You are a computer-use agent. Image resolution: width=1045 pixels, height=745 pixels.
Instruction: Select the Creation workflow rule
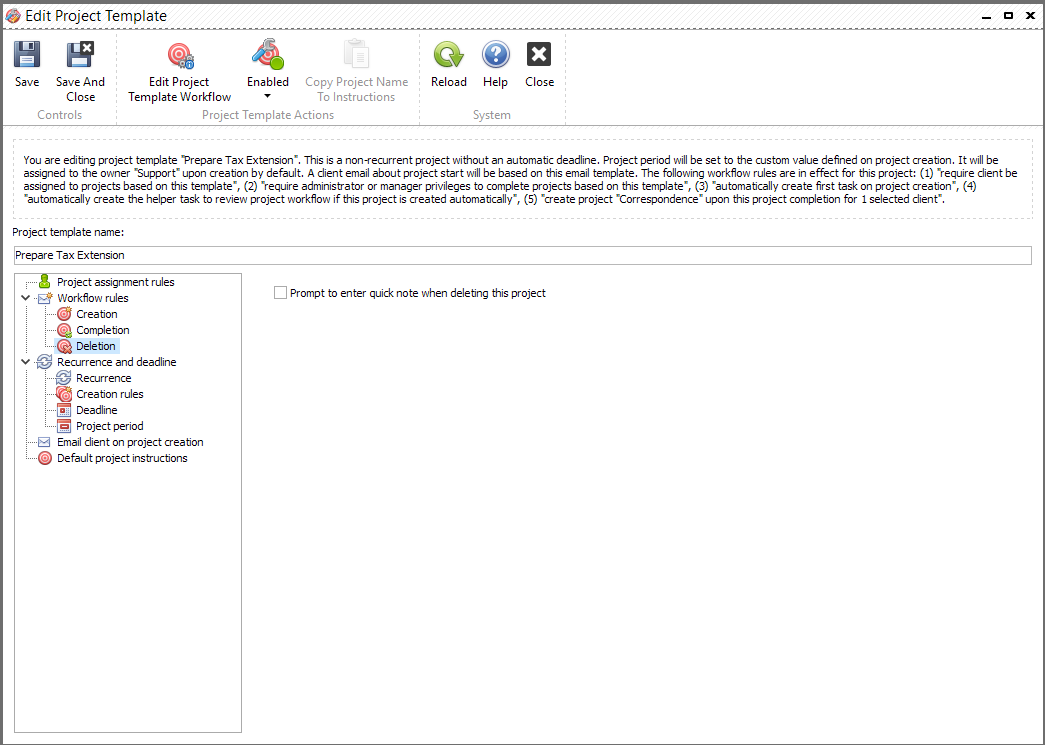click(x=97, y=314)
